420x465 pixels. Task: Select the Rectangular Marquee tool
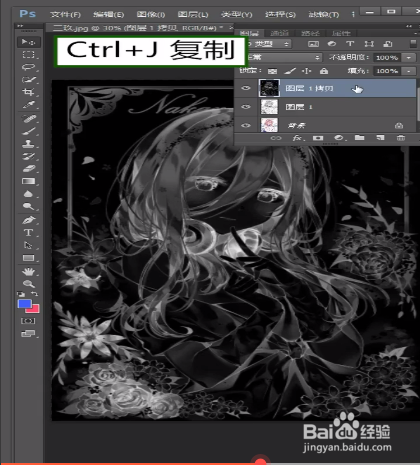click(28, 55)
